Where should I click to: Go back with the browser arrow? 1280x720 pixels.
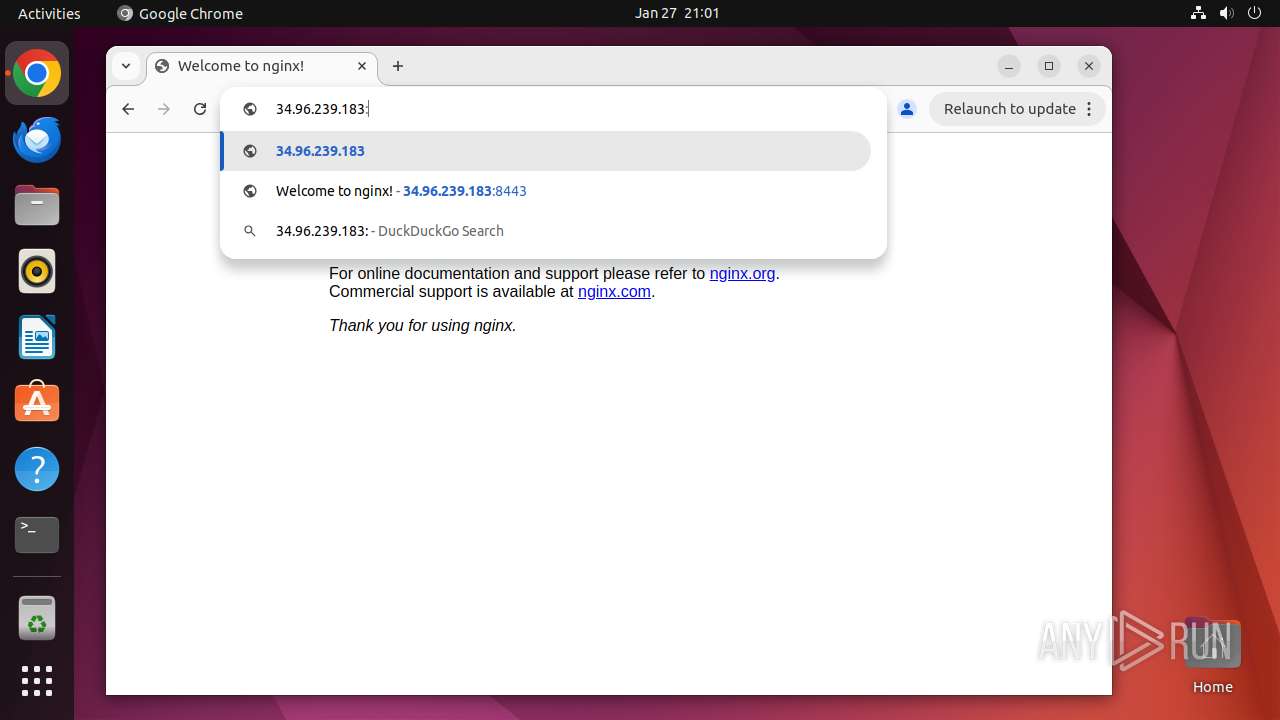[x=128, y=109]
